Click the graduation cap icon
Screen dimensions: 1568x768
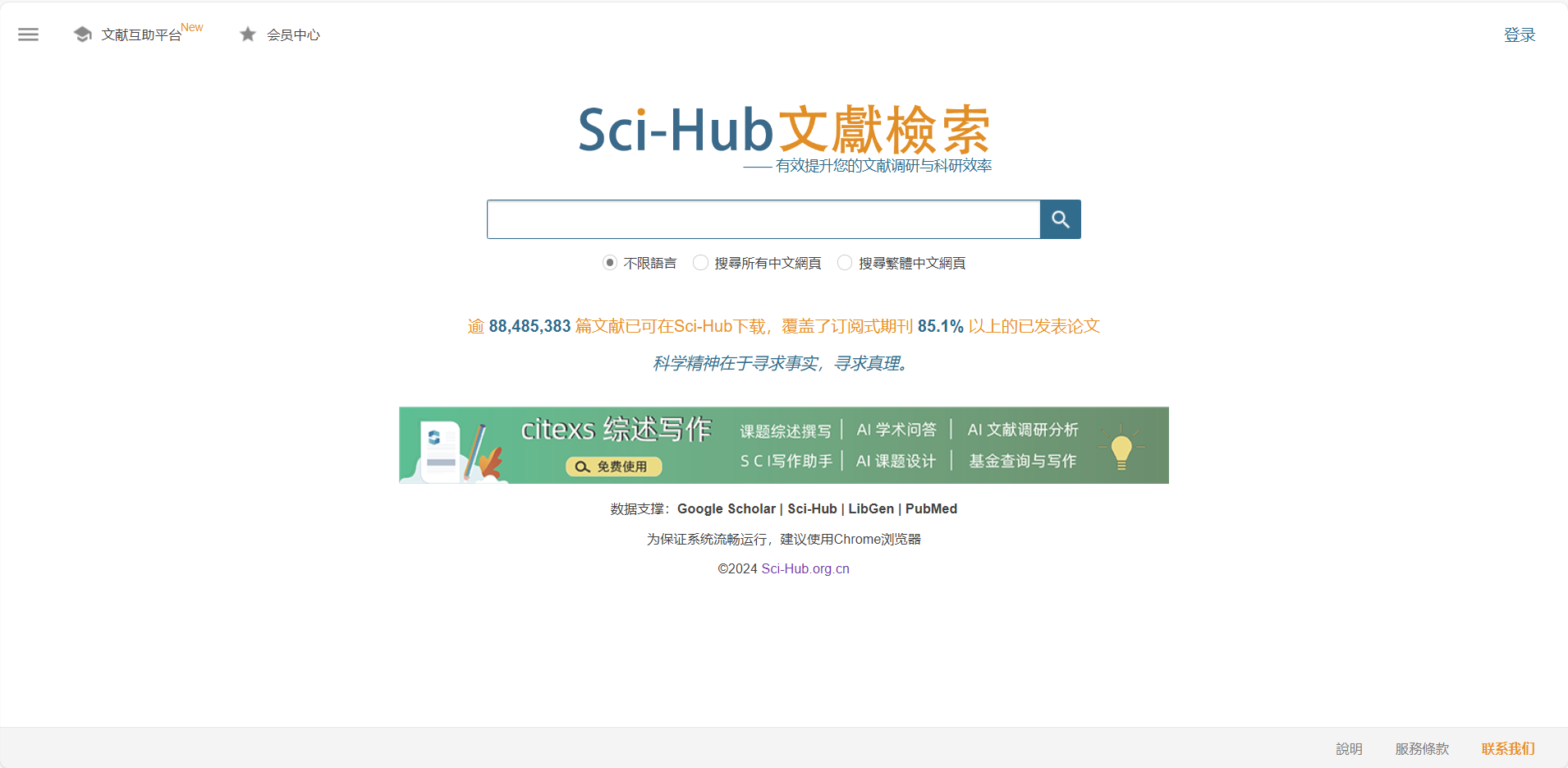point(82,34)
